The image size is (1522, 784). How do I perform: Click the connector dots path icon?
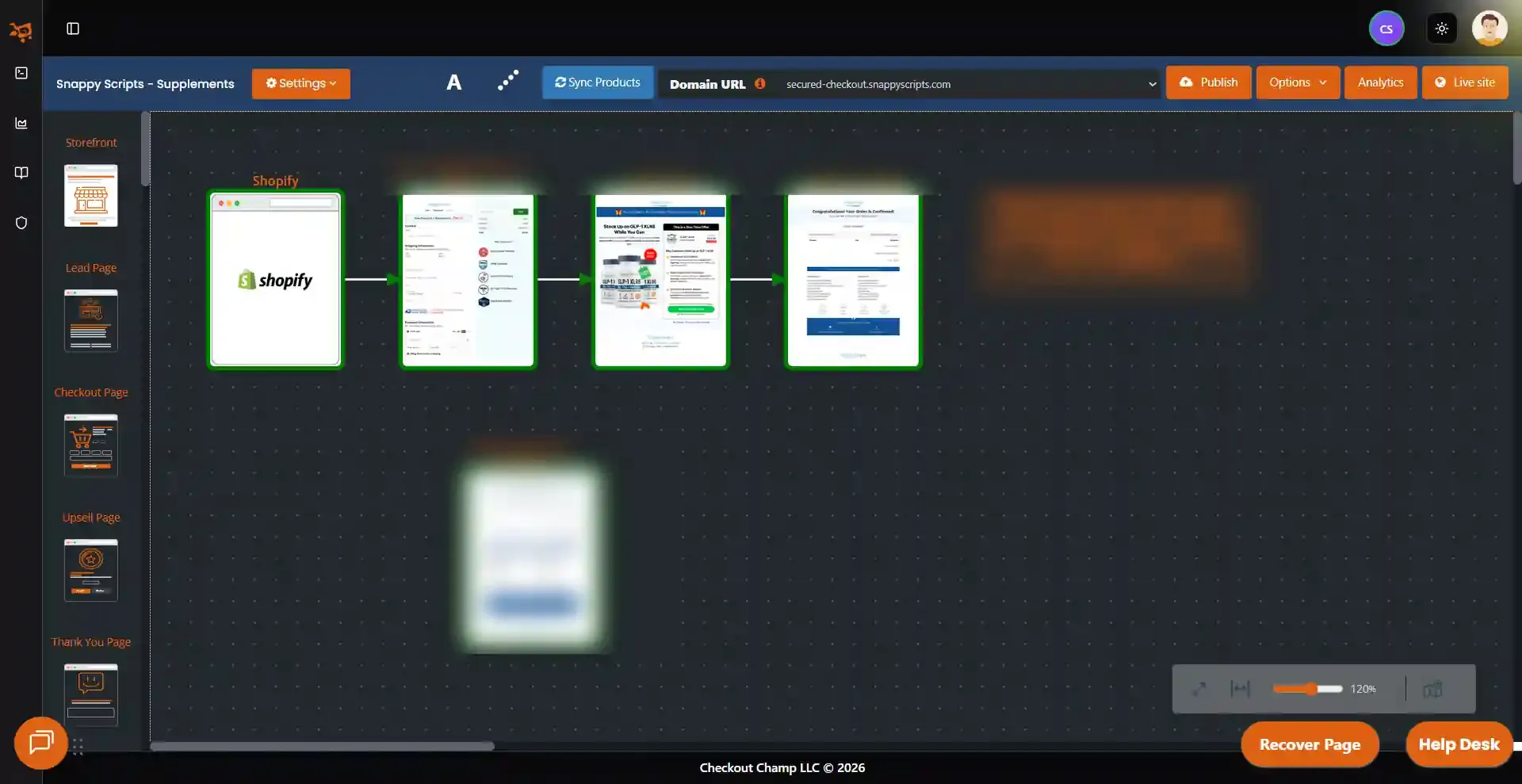pyautogui.click(x=508, y=80)
